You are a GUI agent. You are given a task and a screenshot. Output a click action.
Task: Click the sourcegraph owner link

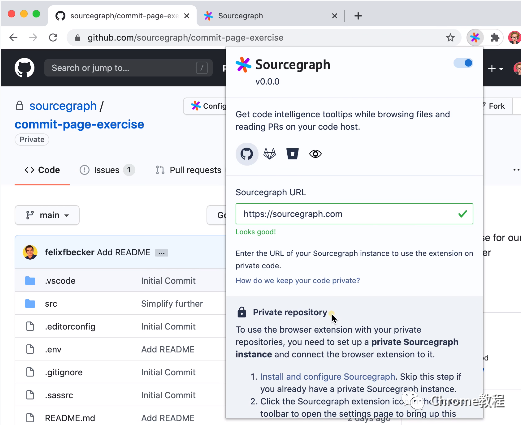pos(63,106)
